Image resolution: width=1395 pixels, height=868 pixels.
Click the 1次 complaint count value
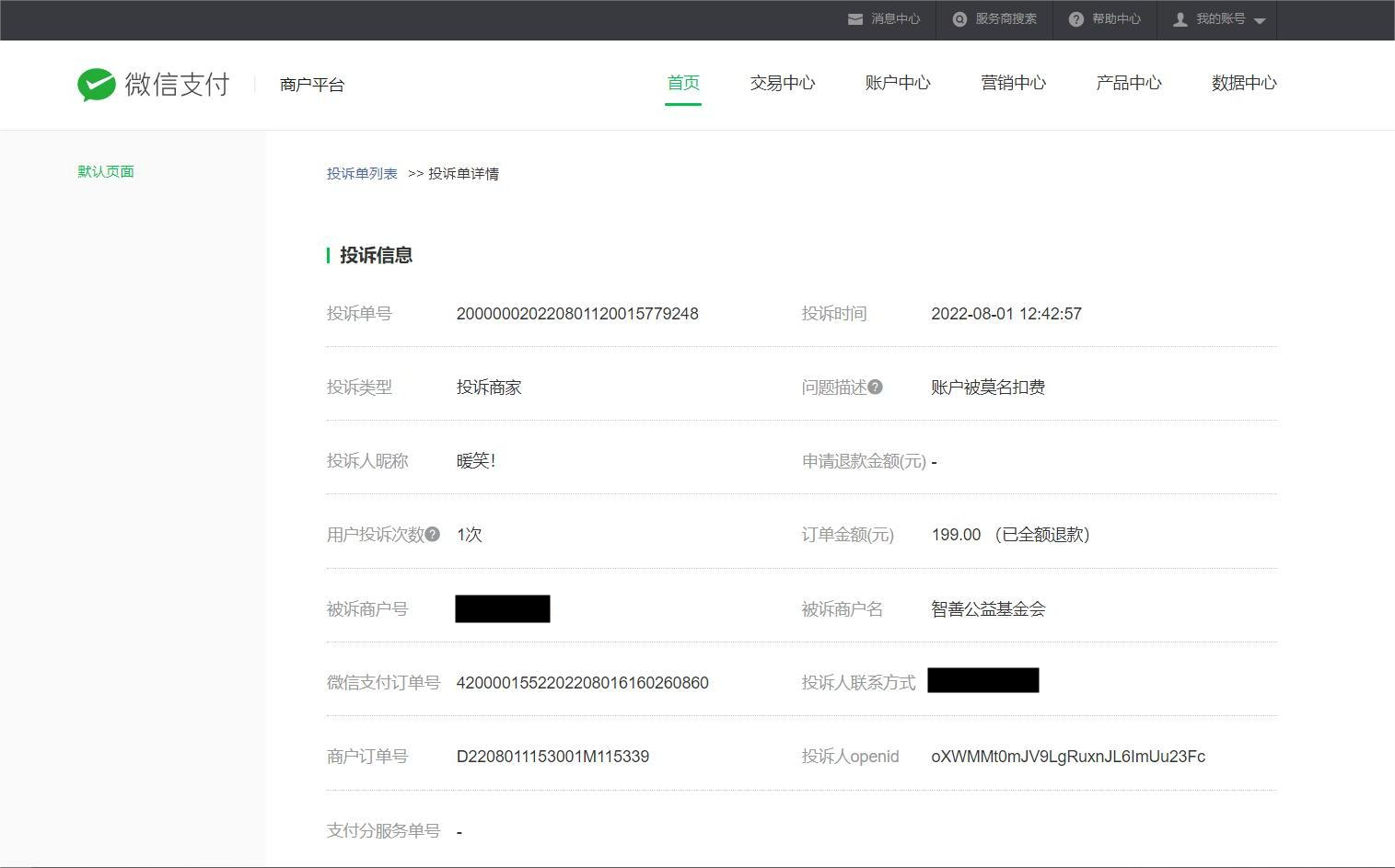point(470,535)
